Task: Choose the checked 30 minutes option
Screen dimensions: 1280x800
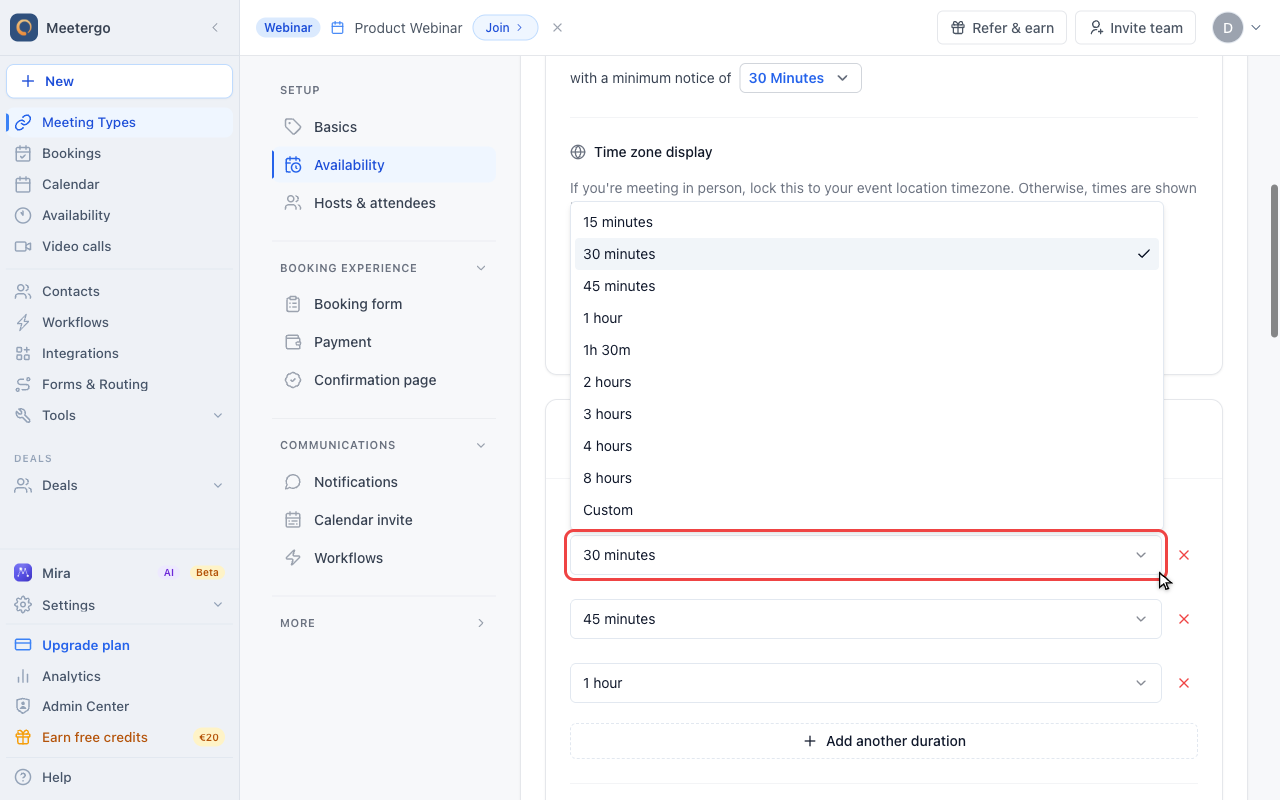Action: tap(867, 254)
